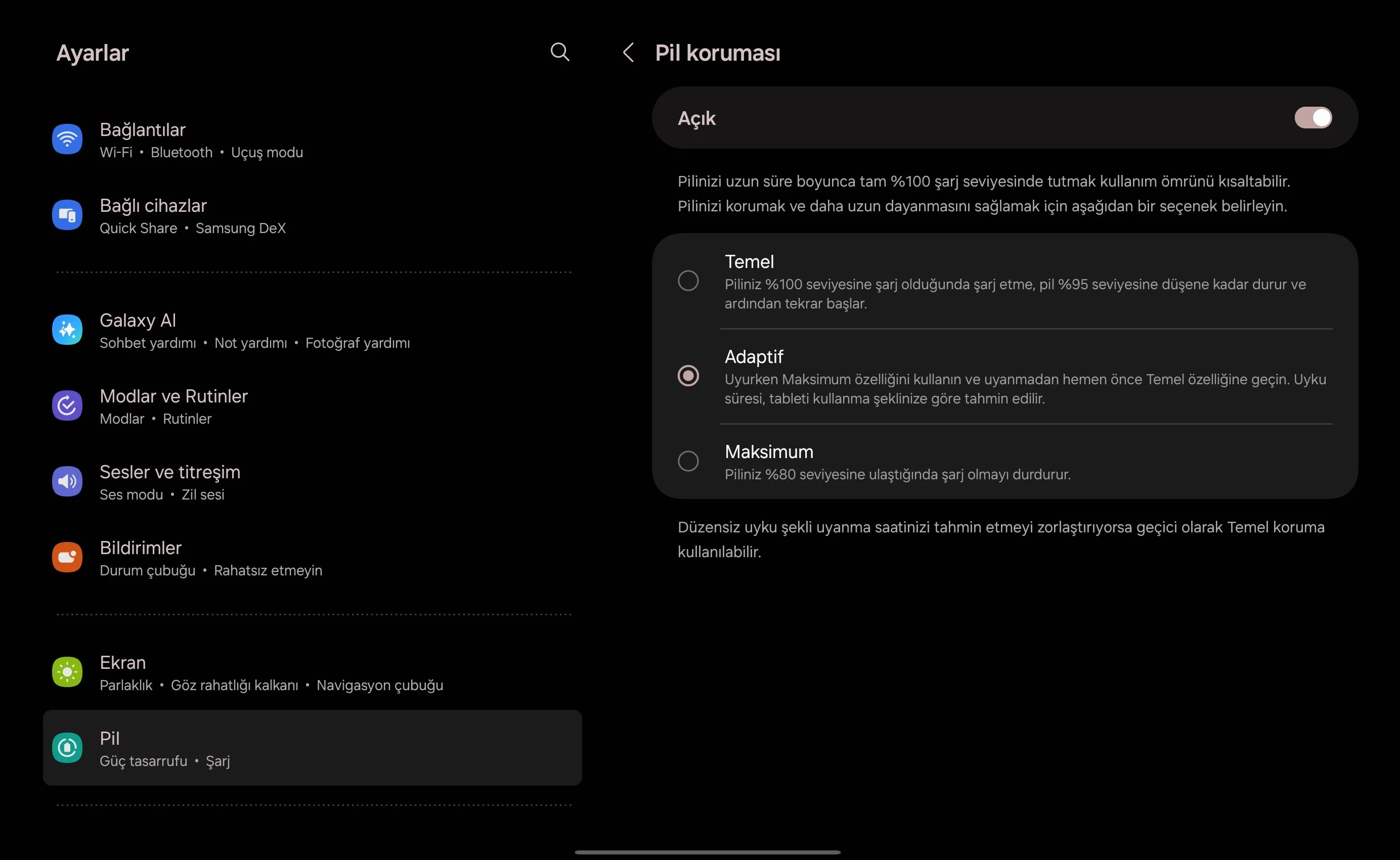1400x860 pixels.
Task: Click 'Sohbet yardımı • Not yardımı' subtitle
Action: tap(255, 343)
